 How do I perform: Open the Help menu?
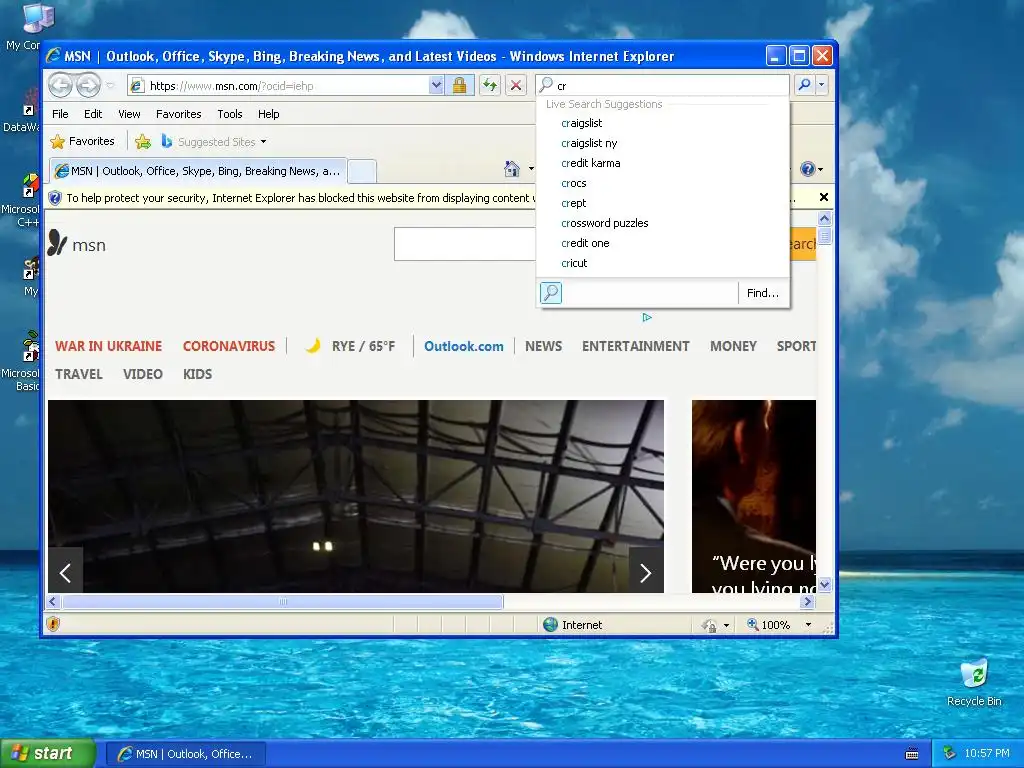268,114
